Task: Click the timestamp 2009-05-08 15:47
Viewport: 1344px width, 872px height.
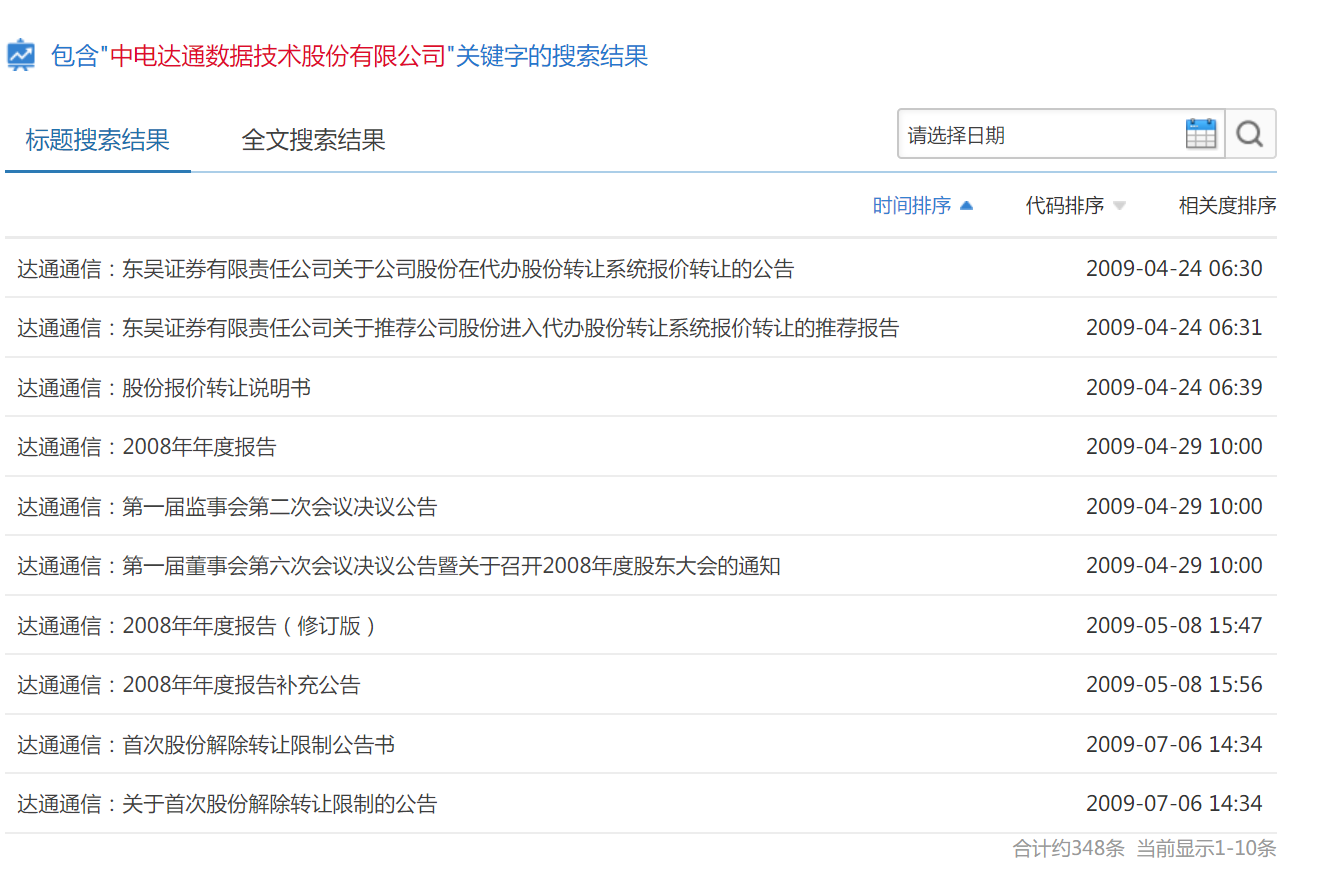Action: pos(1174,625)
